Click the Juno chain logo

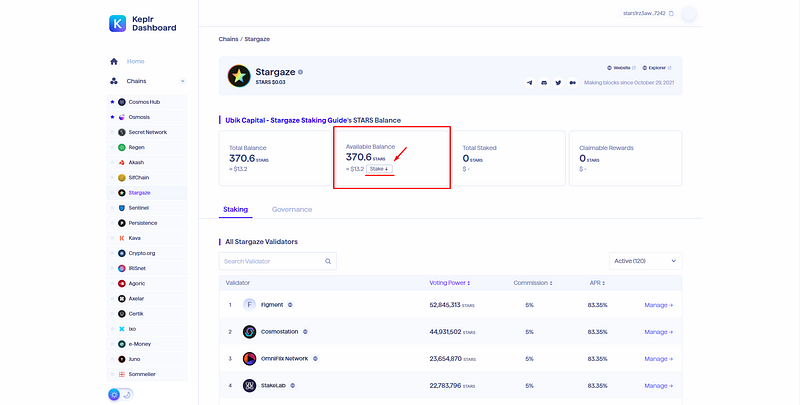121,359
